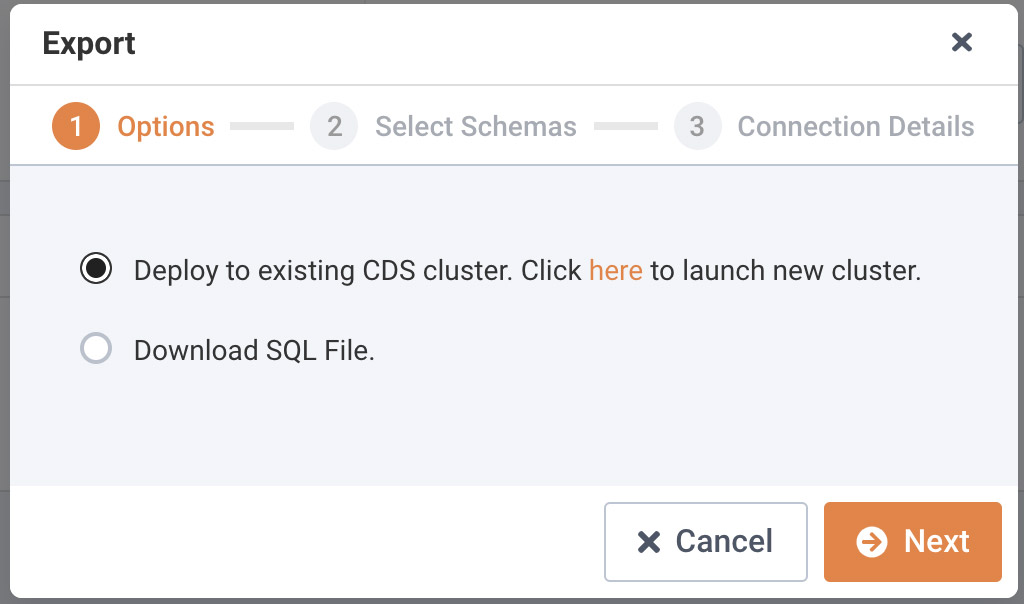Click the X icon inside Cancel button
Viewport: 1024px width, 604px height.
click(x=649, y=542)
